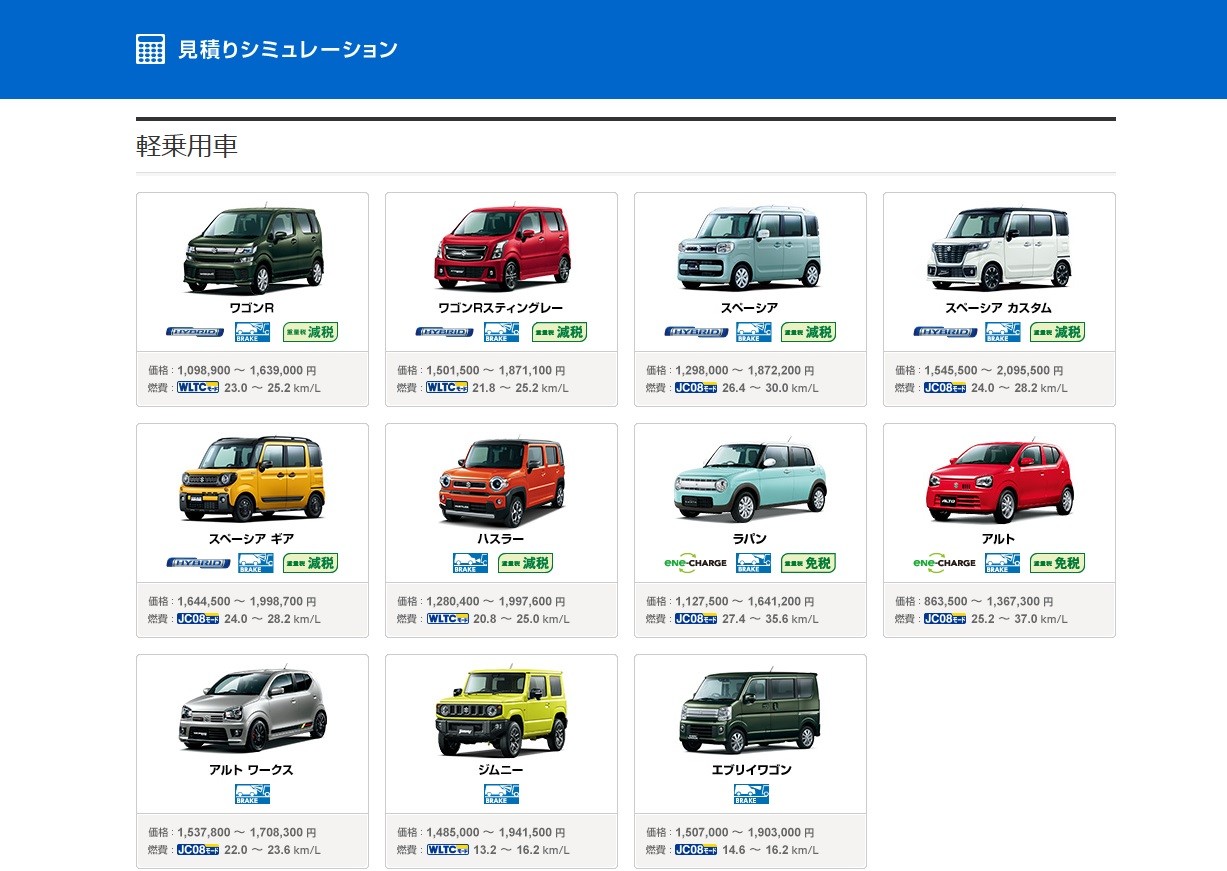
Task: Click the ジムニー WLTC mode icon
Action: coord(446,850)
